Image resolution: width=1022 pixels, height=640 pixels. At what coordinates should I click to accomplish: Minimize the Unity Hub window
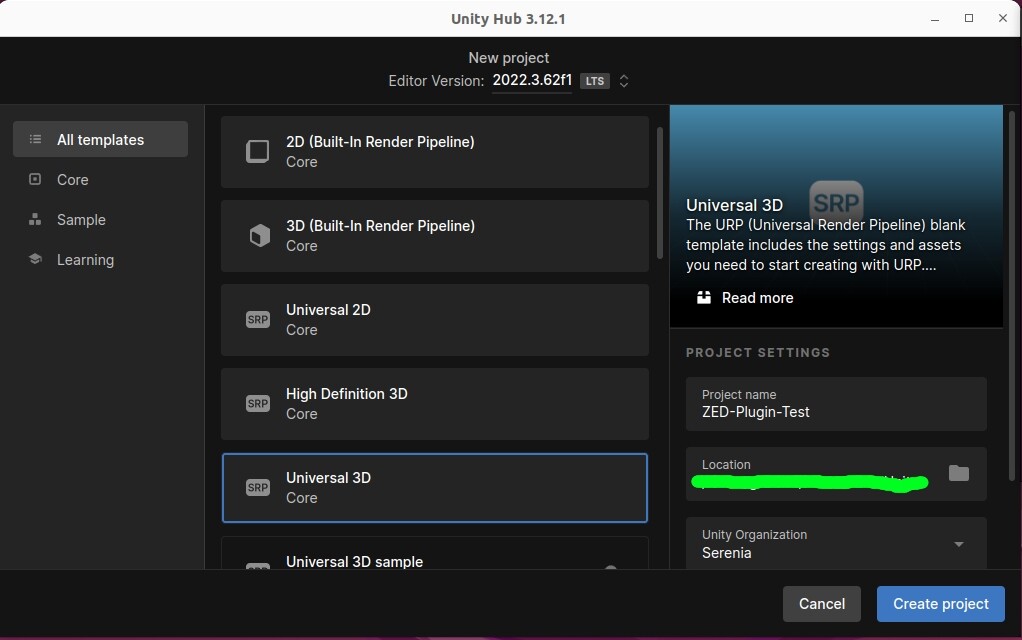coord(935,19)
